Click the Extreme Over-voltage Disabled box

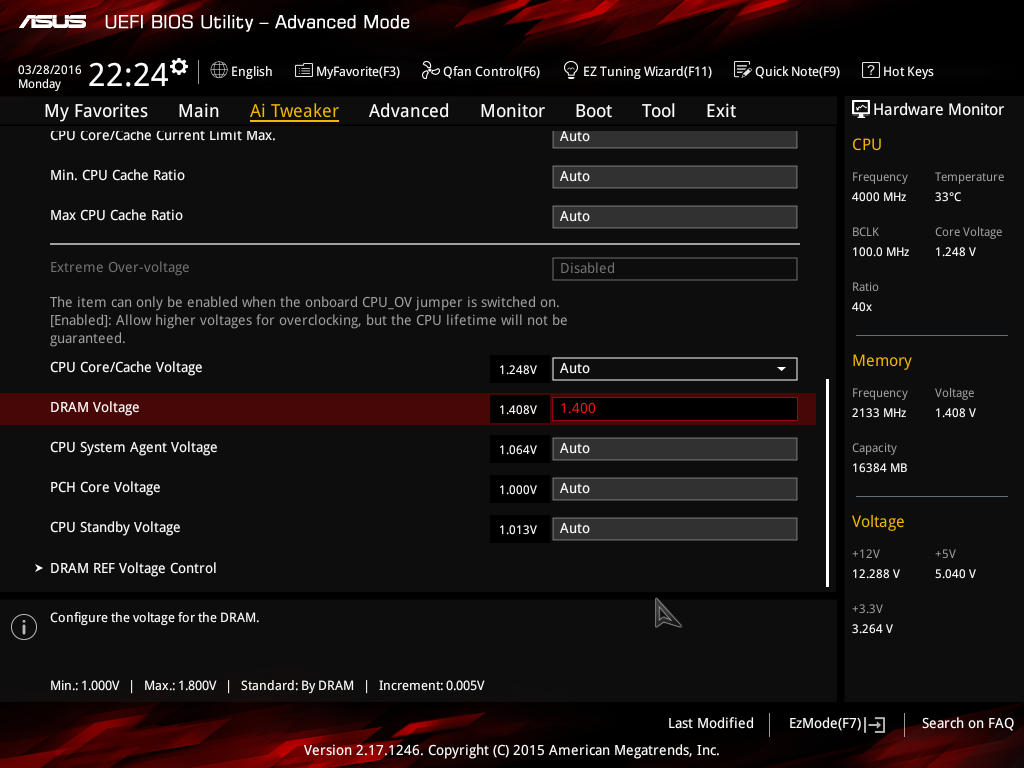675,269
